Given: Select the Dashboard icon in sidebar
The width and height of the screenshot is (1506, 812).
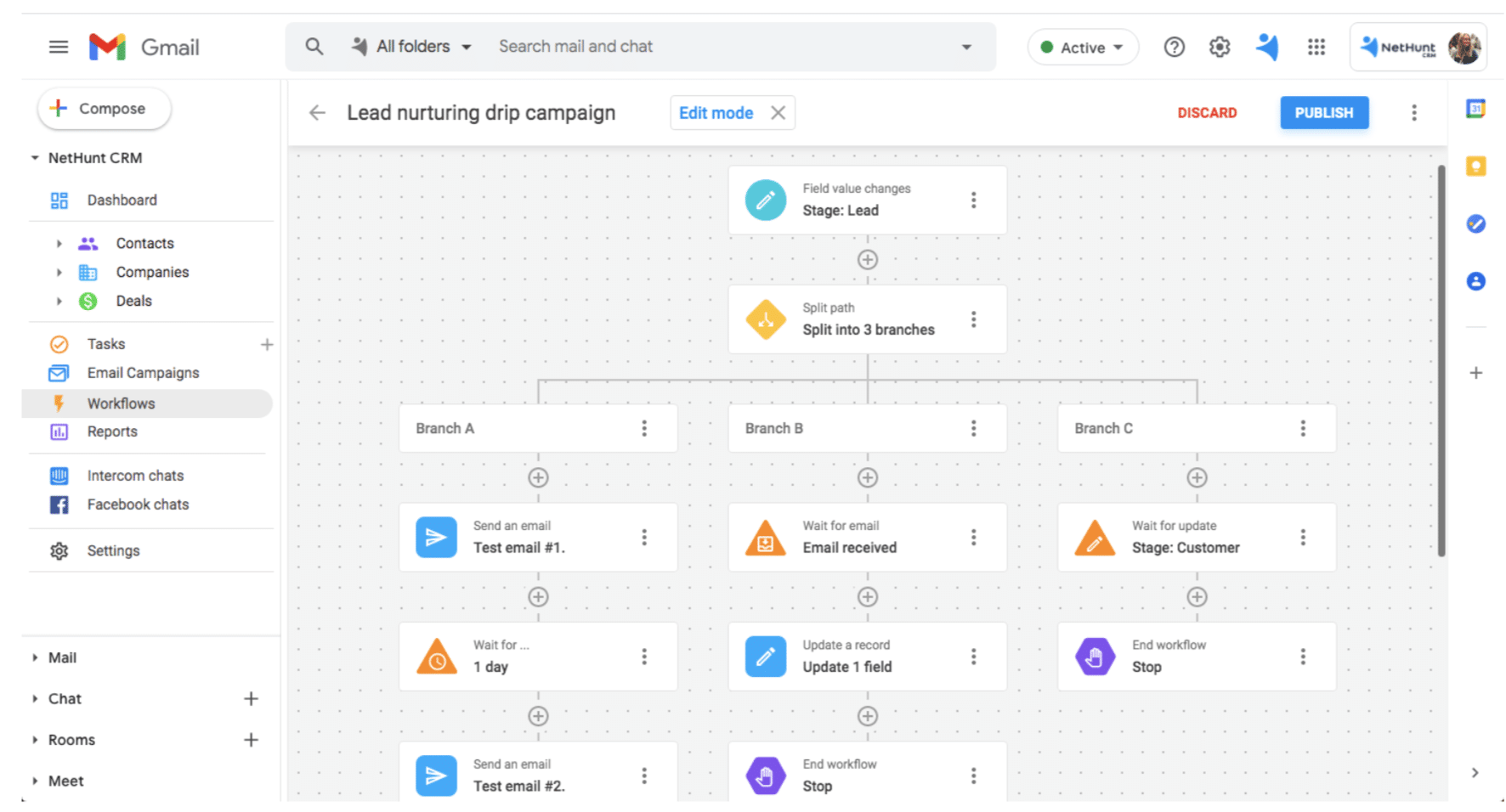Looking at the screenshot, I should [58, 200].
